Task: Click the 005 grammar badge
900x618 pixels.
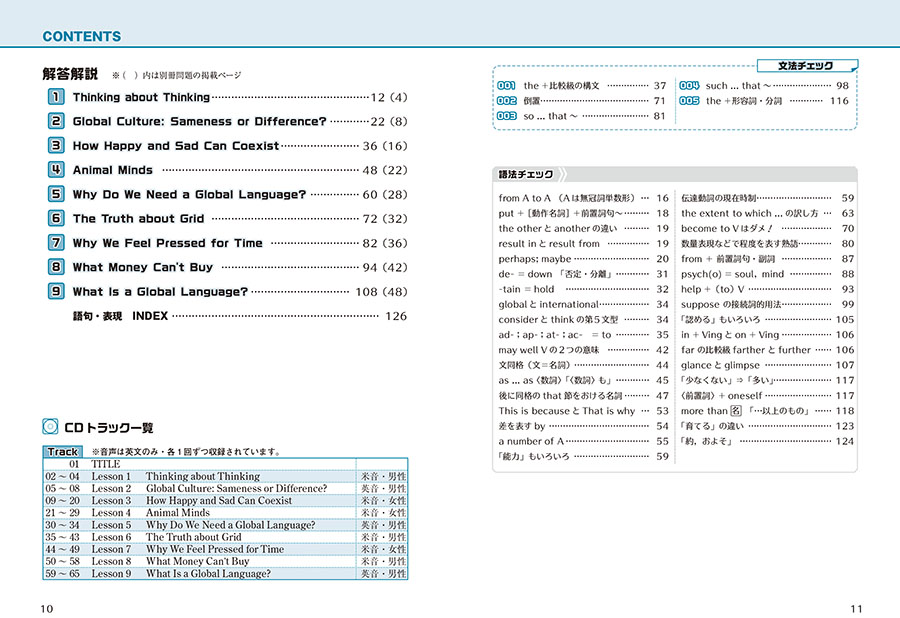Action: click(689, 101)
